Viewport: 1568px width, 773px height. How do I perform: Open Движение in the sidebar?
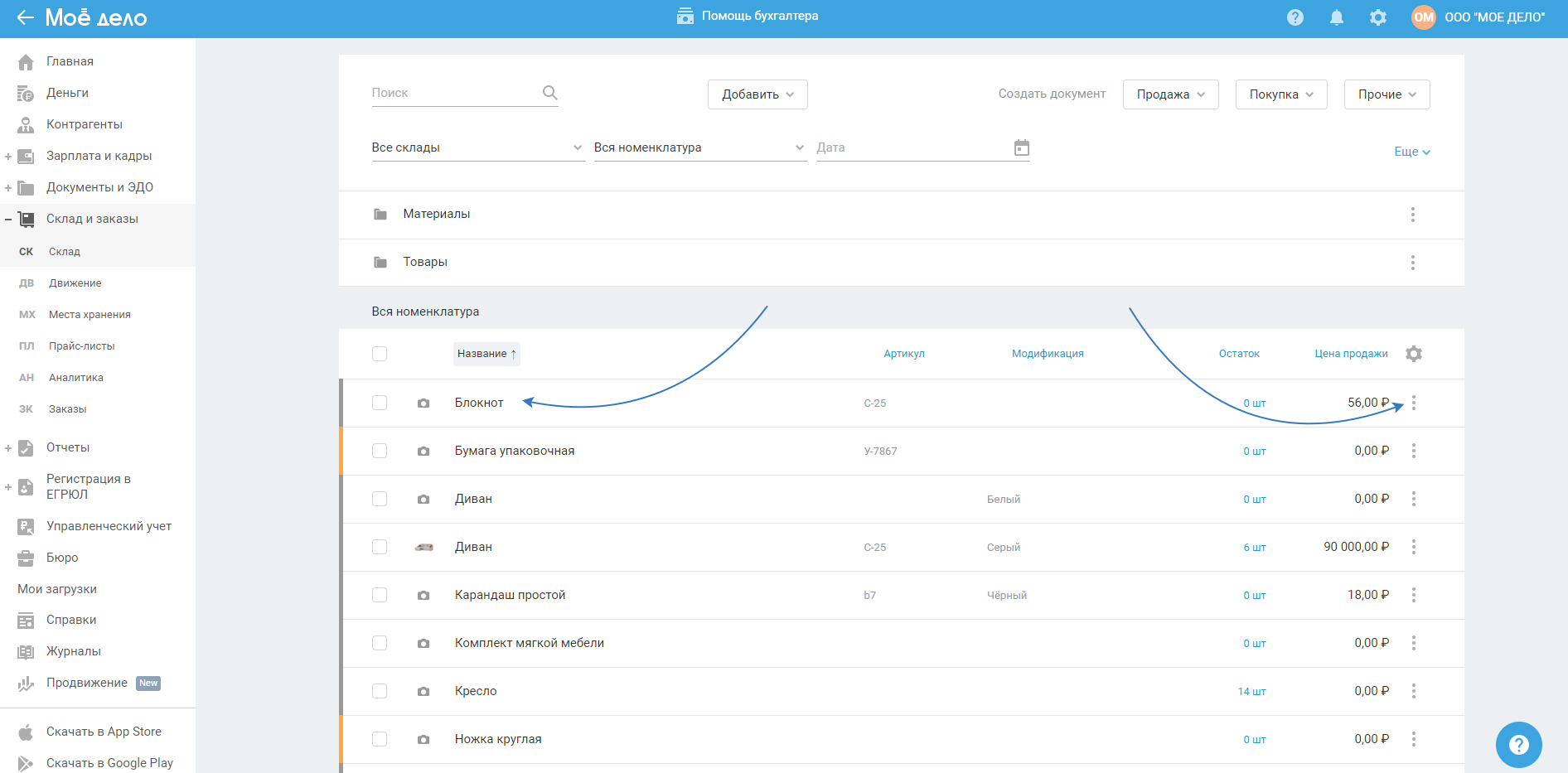pos(75,283)
